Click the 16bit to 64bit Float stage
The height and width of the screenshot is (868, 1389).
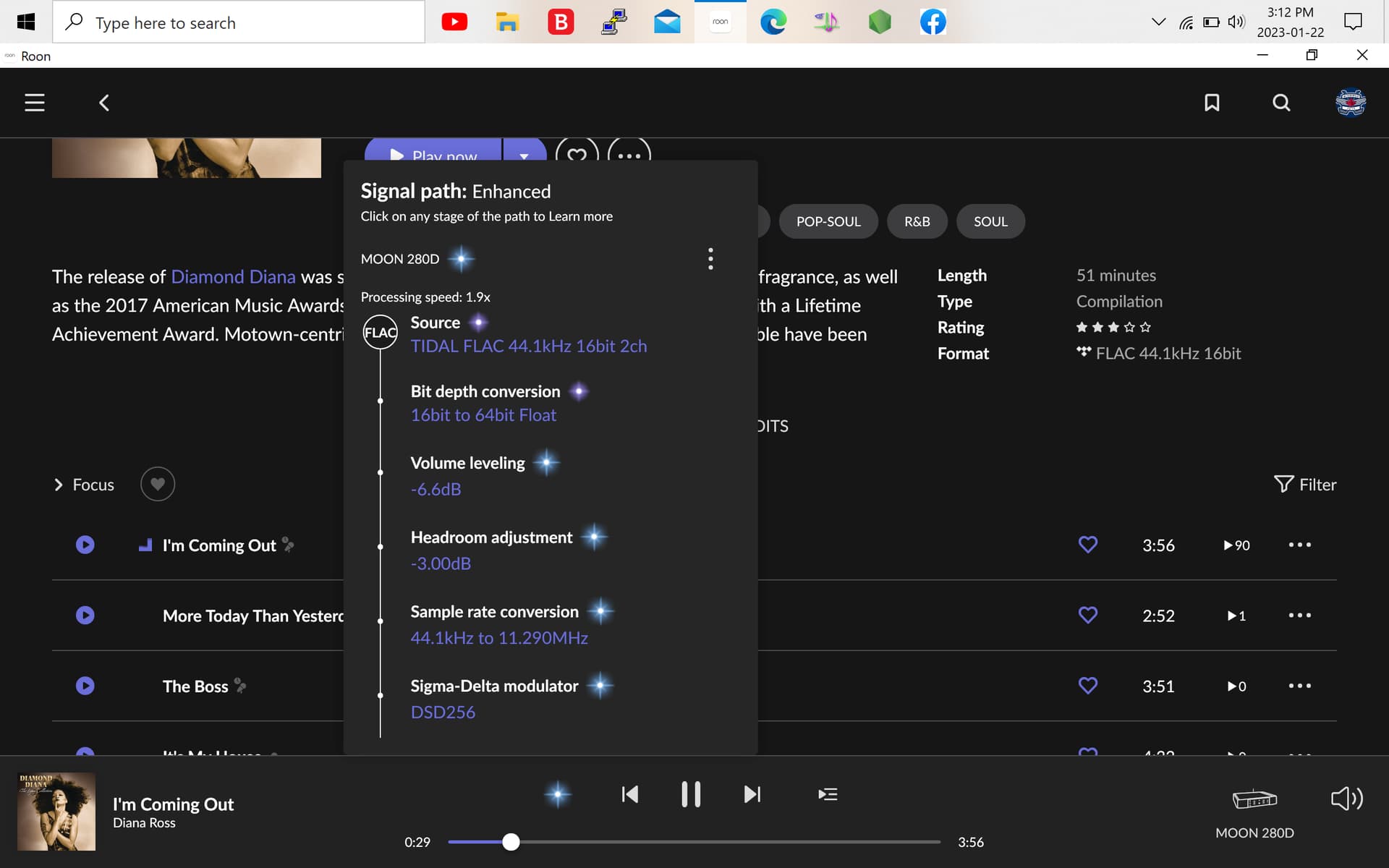pos(483,415)
